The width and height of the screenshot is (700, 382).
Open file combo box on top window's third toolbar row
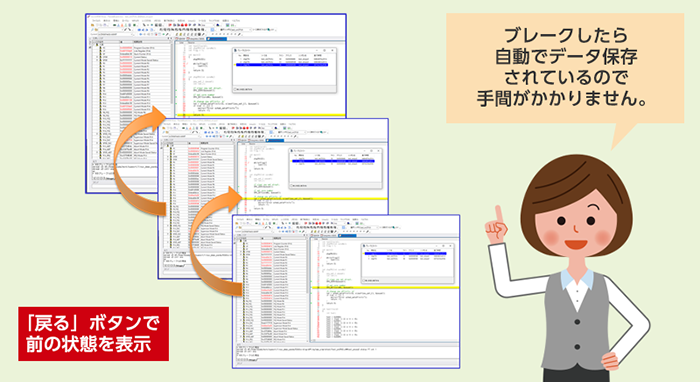(115, 34)
